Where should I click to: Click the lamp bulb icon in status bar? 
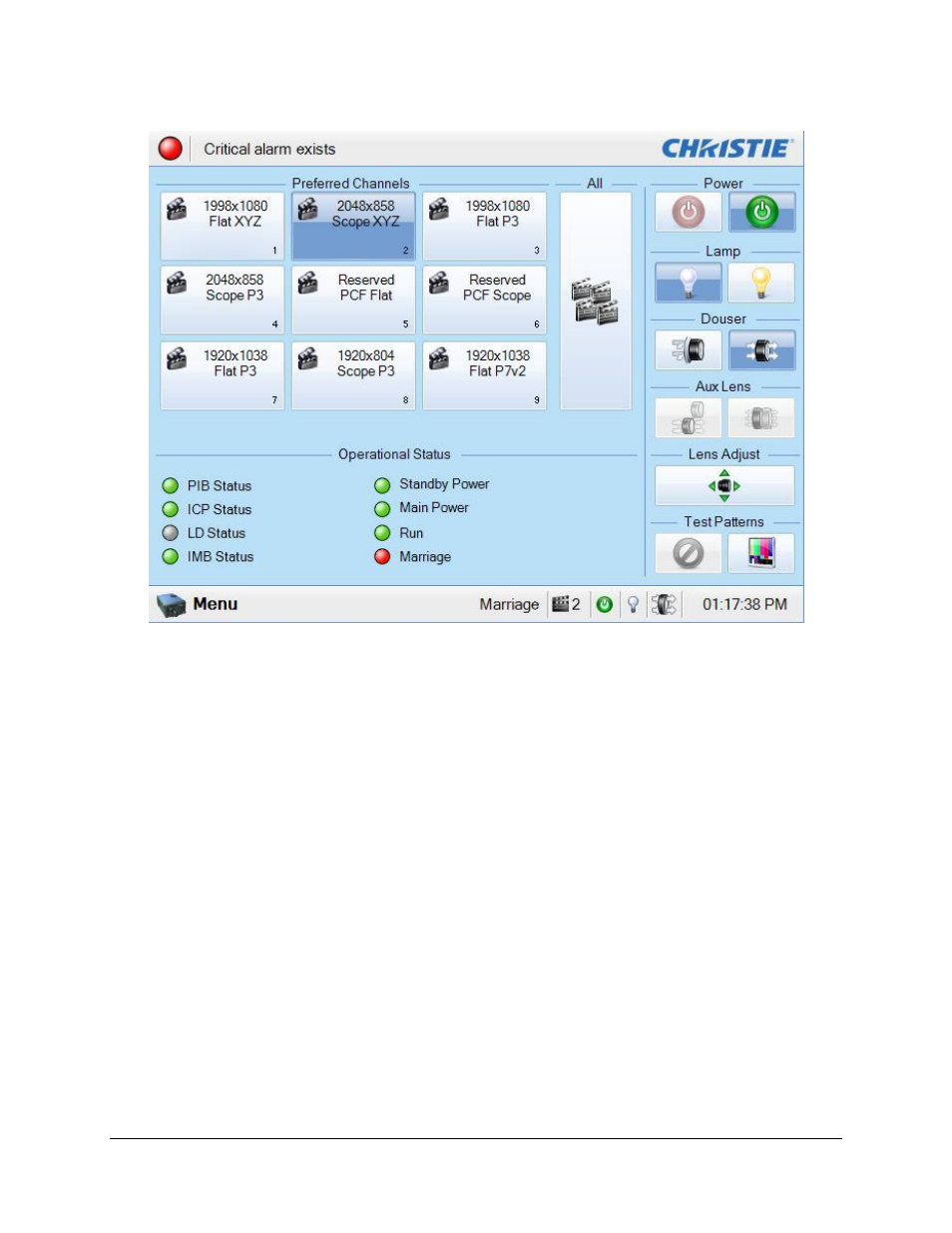[x=633, y=604]
